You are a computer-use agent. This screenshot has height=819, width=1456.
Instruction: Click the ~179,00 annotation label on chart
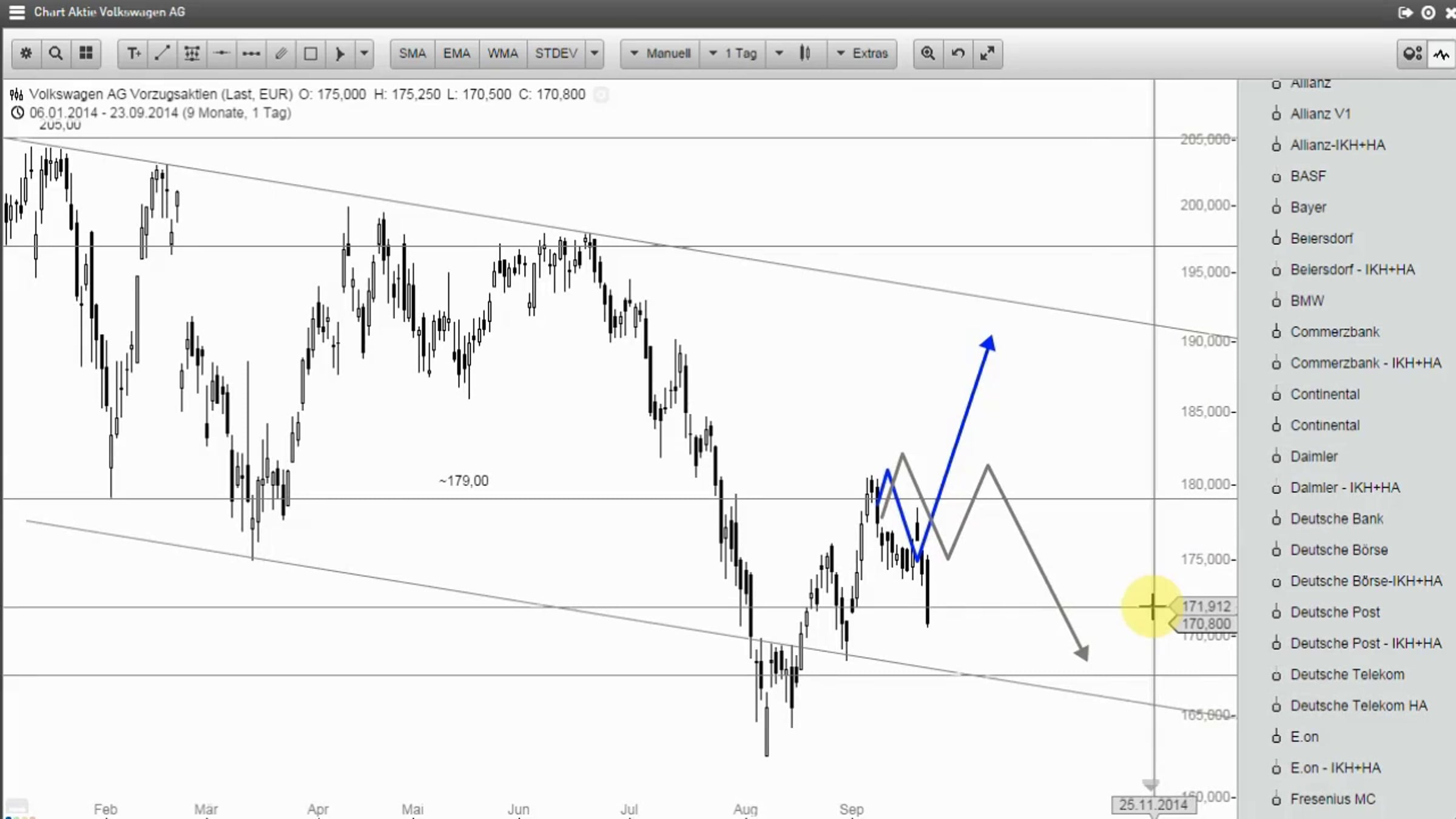[x=463, y=480]
